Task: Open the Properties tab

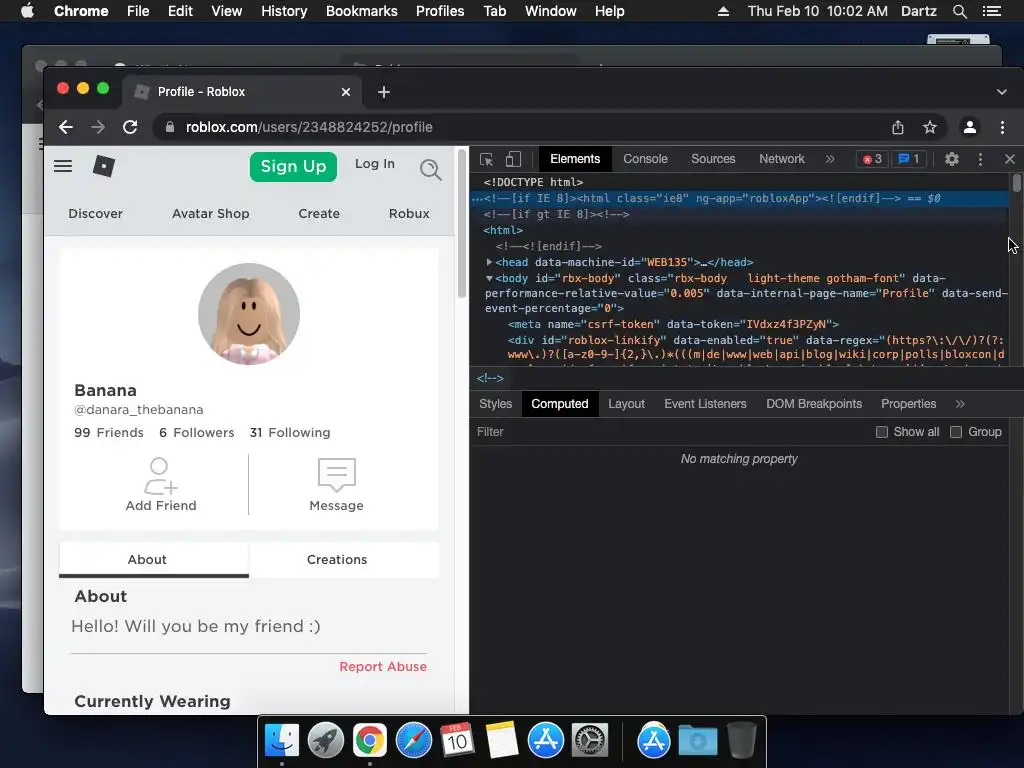Action: 908,404
